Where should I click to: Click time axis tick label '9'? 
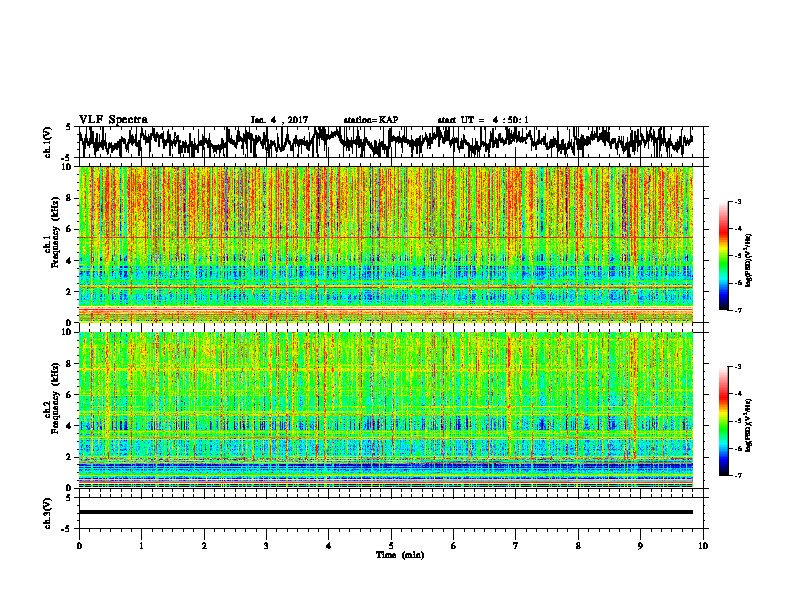[640, 546]
